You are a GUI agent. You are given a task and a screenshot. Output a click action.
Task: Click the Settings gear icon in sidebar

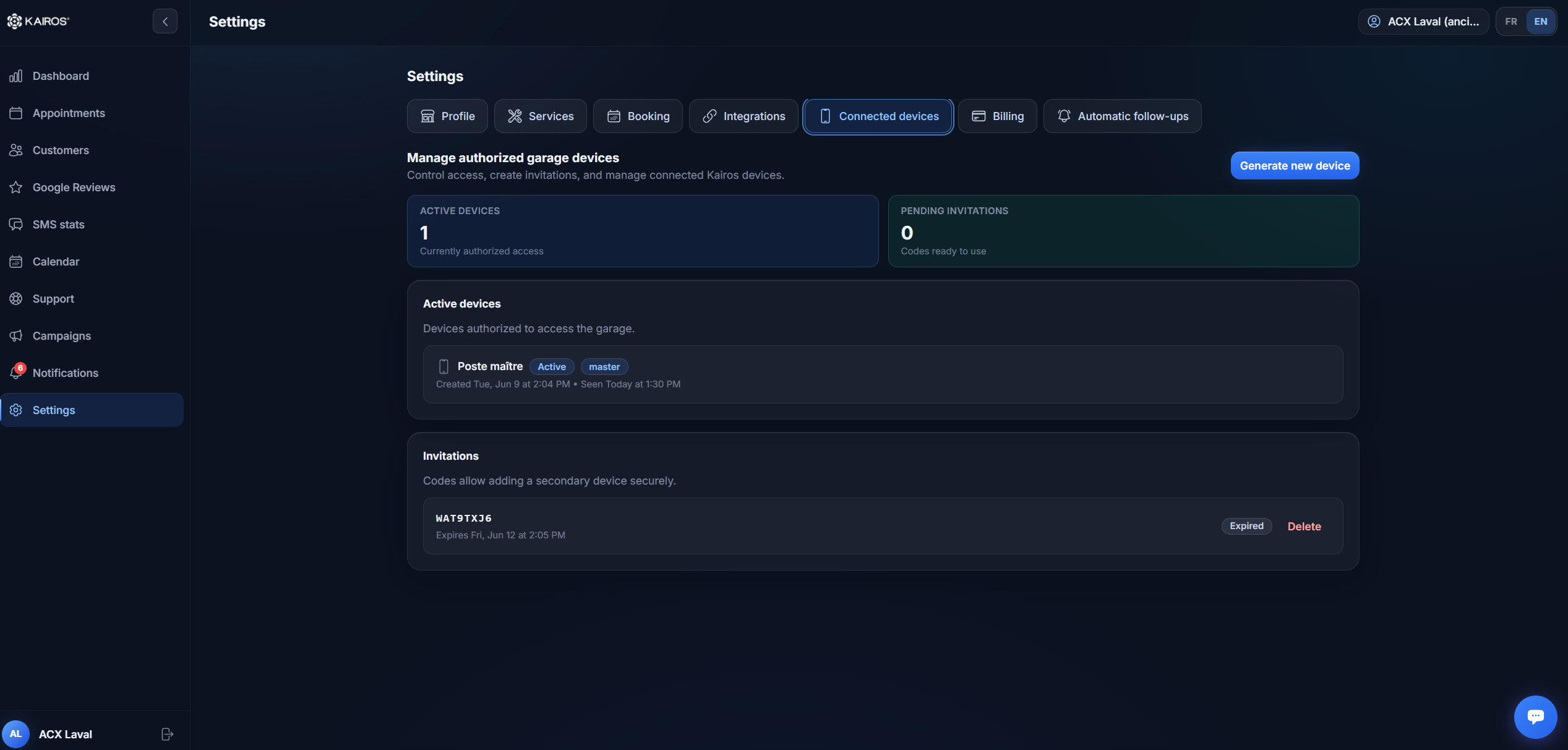[16, 410]
